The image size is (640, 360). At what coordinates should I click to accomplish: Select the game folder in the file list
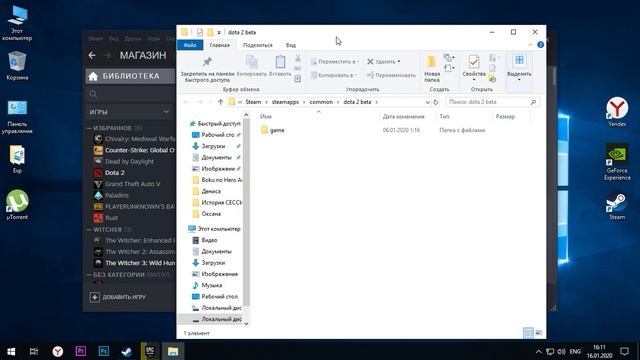point(277,130)
